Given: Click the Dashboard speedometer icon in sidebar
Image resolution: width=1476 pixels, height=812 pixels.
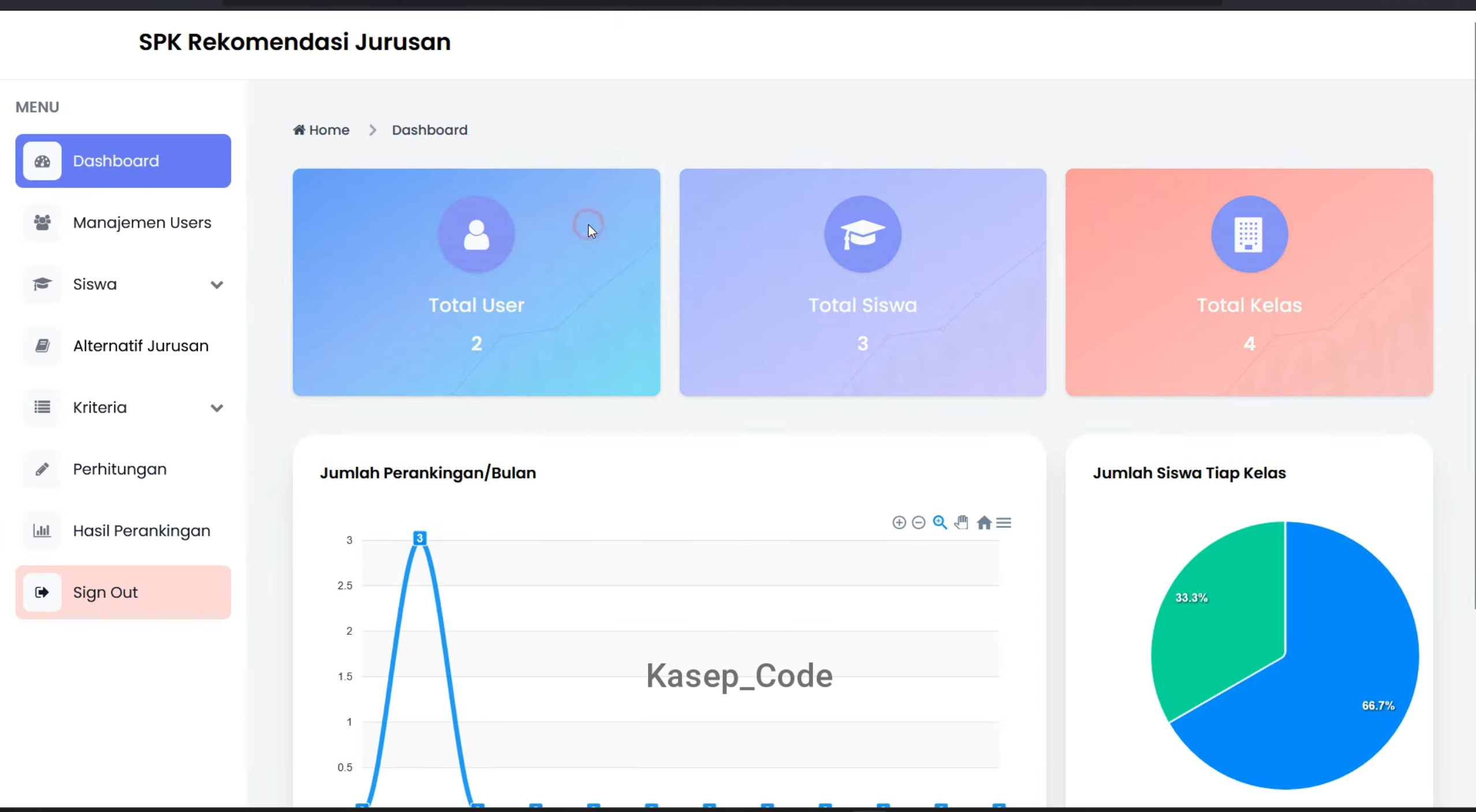Looking at the screenshot, I should [x=42, y=161].
